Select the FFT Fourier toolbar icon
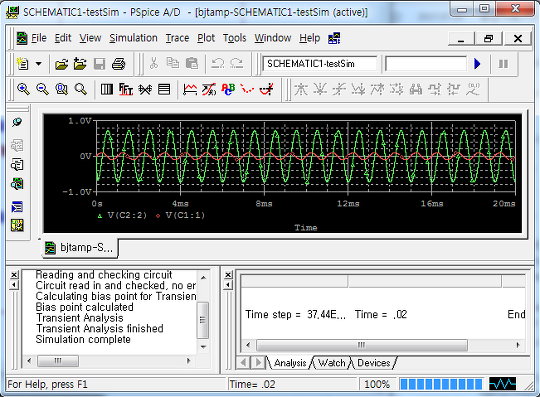Screen dimensions: 540x397 (126, 89)
